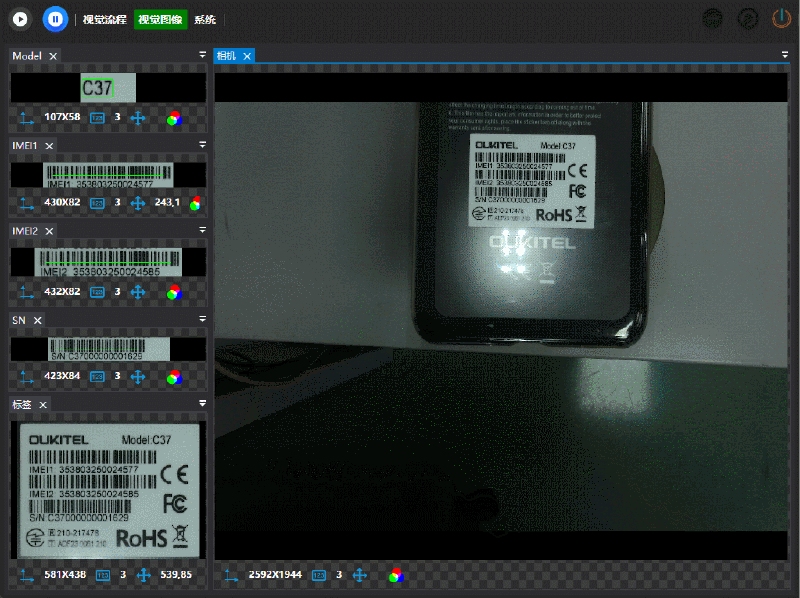This screenshot has width=800, height=598.
Task: Expand the Model panel dropdown arrow
Action: pos(202,55)
